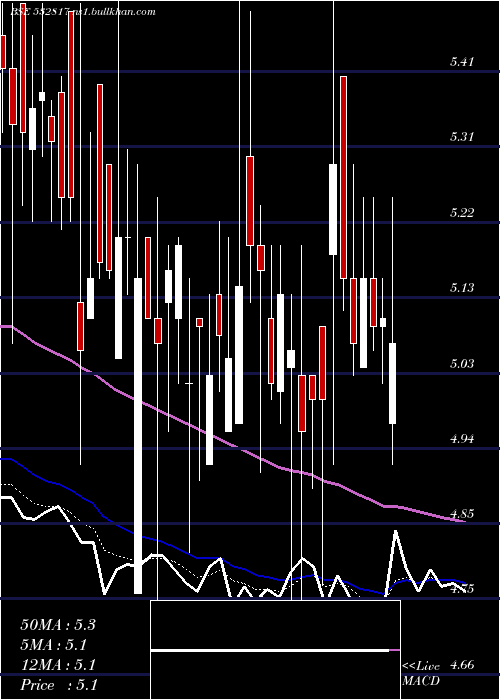500x700 pixels.
Task: Click the 5.41 price axis label
Action: point(462,62)
